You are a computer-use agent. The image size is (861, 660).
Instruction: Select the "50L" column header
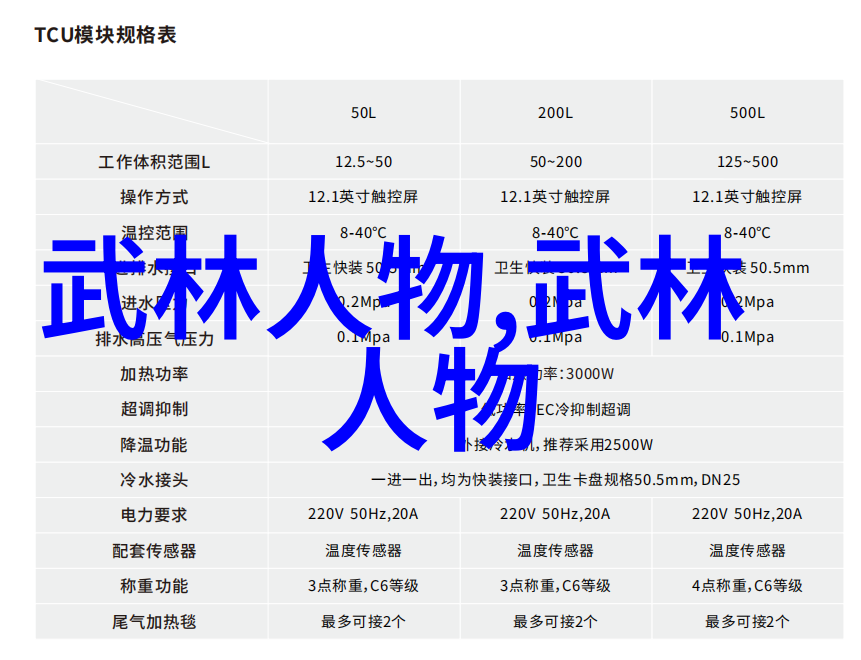click(x=364, y=113)
